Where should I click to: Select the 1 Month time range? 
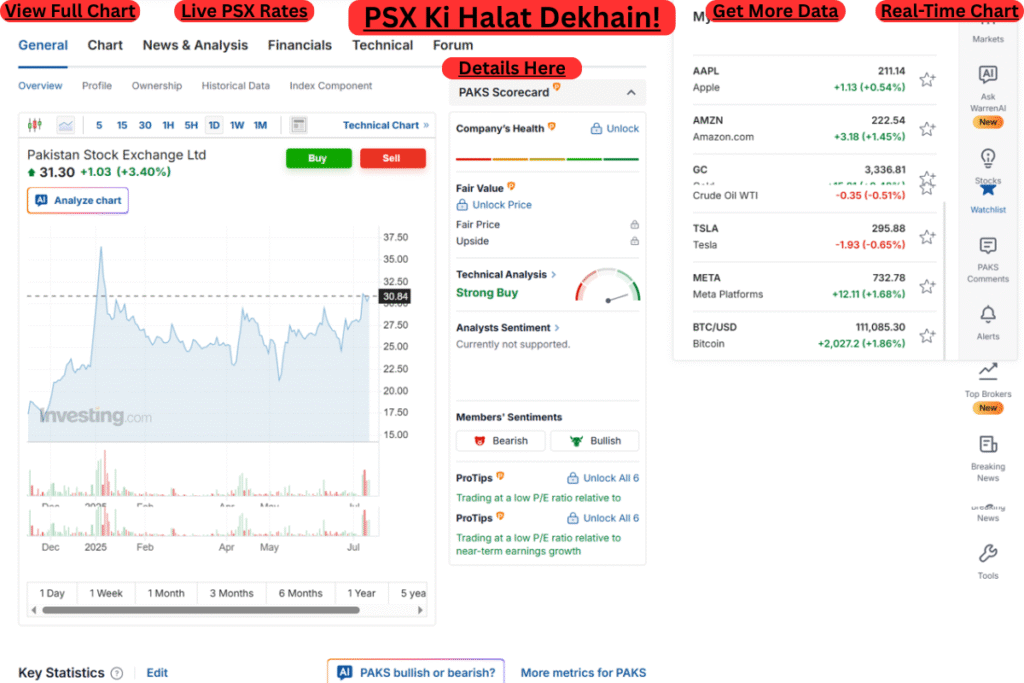pos(165,593)
